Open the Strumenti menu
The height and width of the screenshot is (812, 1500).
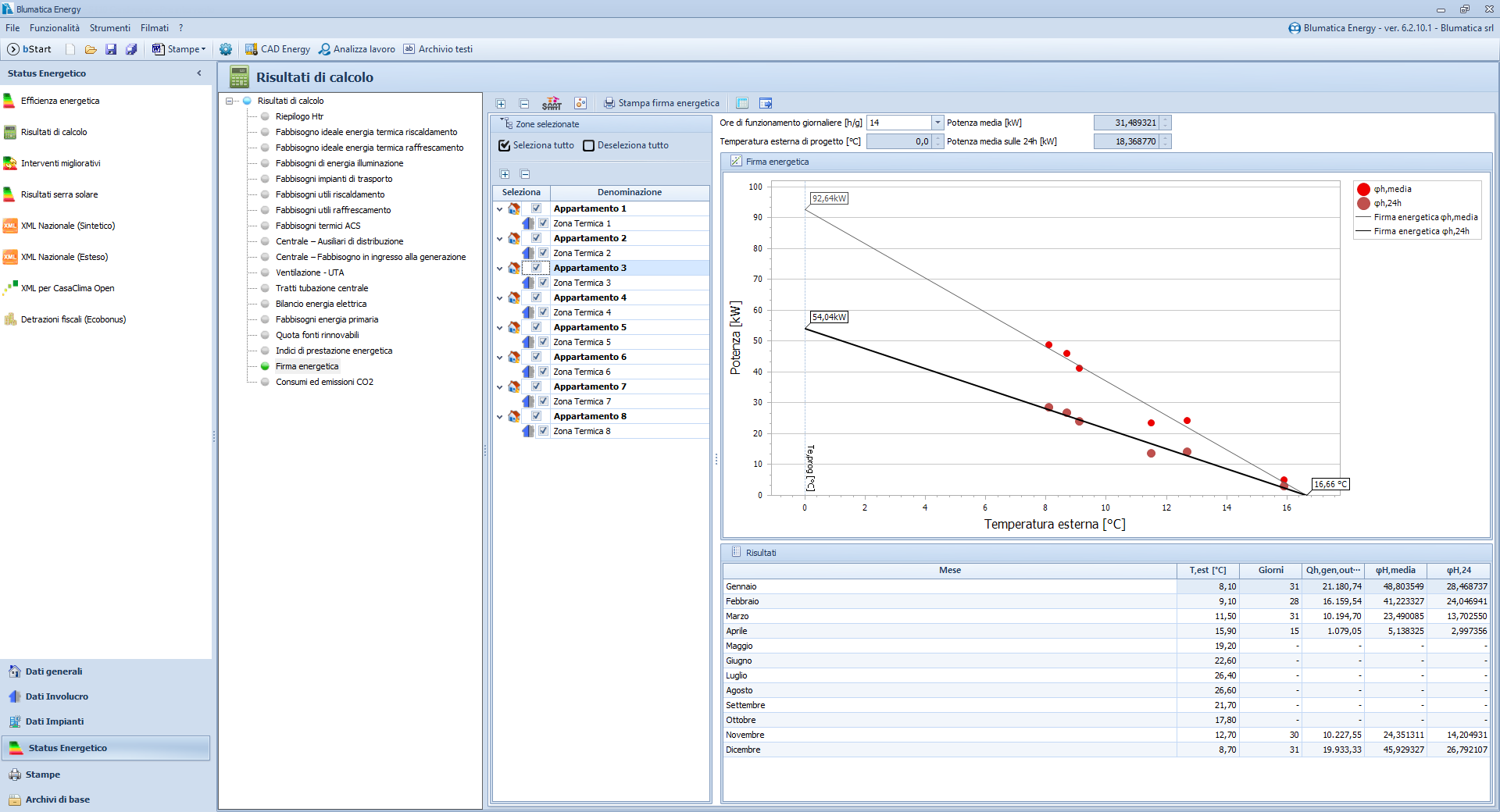pos(110,28)
